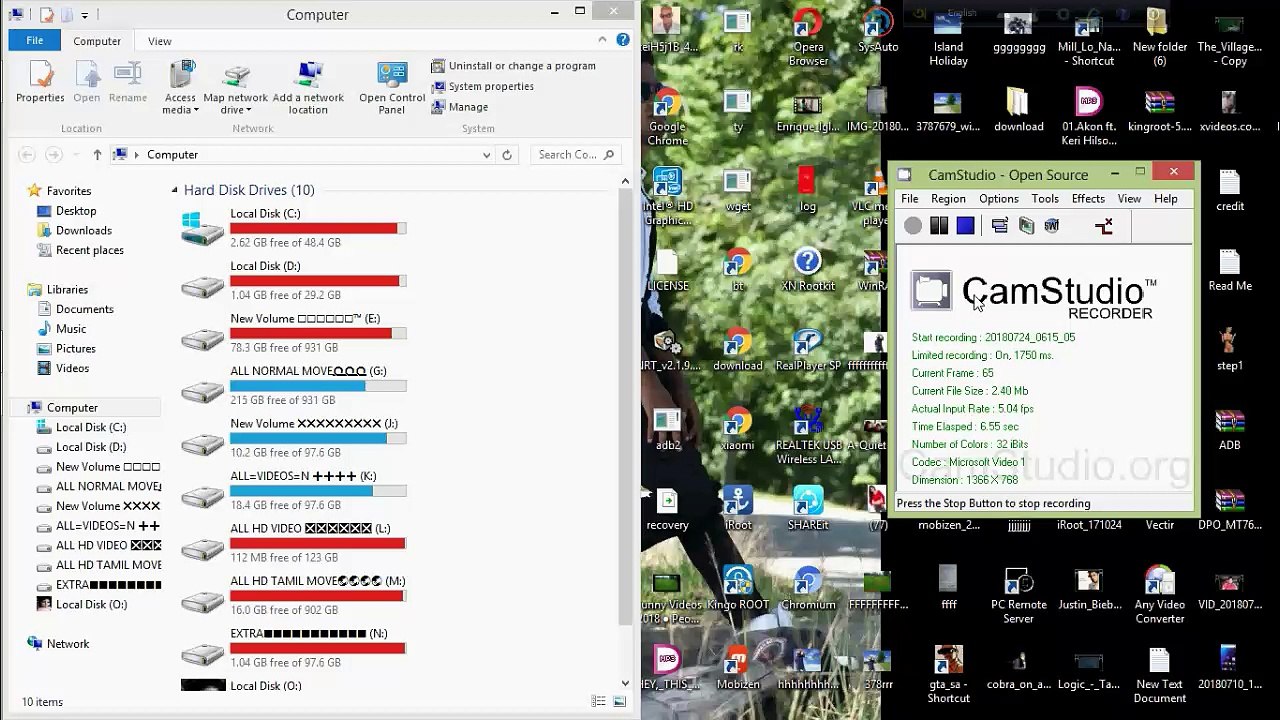Open Explorer help with the blue question mark
The height and width of the screenshot is (720, 1280).
(x=624, y=41)
